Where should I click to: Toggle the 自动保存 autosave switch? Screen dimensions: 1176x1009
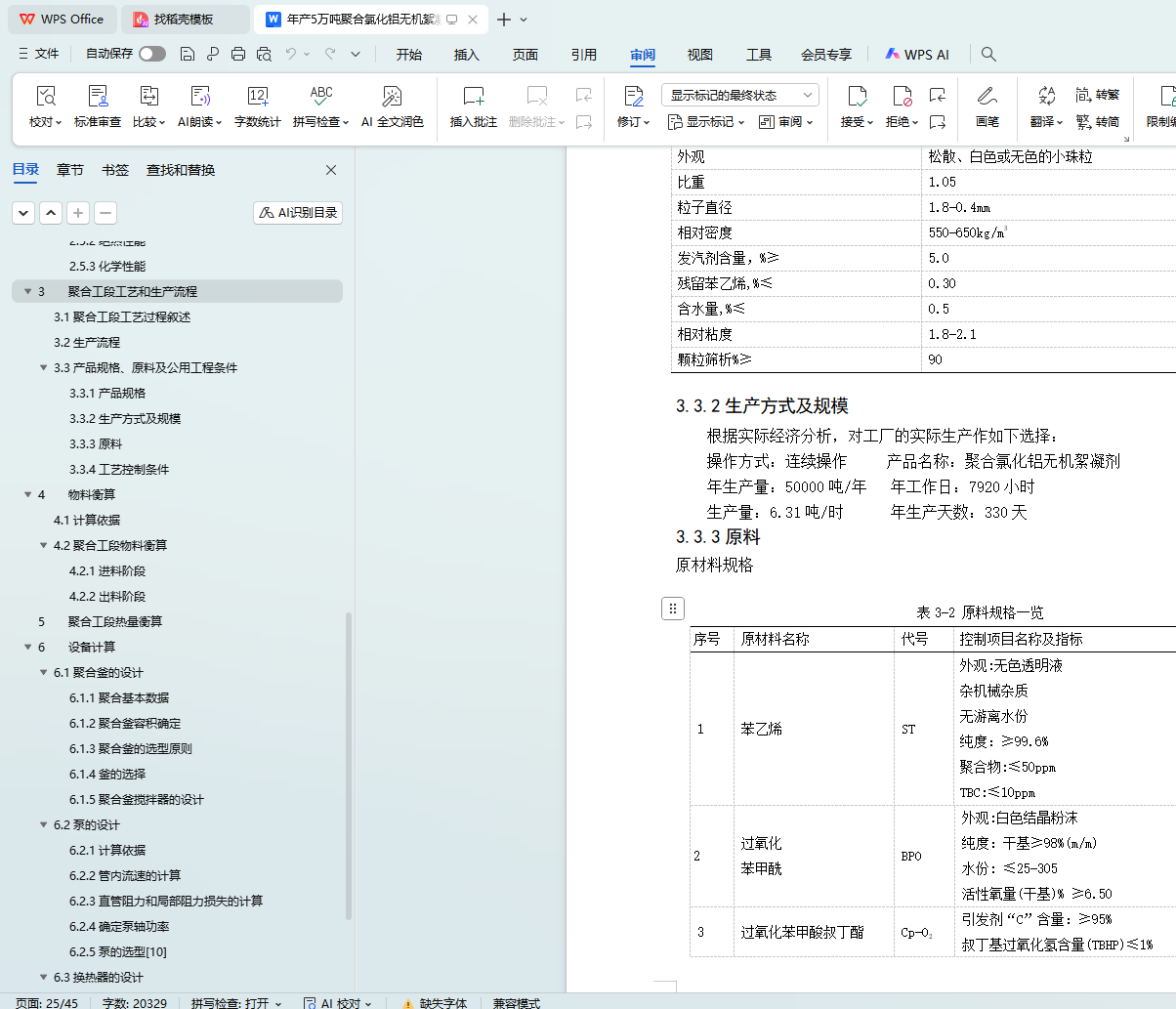pos(152,55)
